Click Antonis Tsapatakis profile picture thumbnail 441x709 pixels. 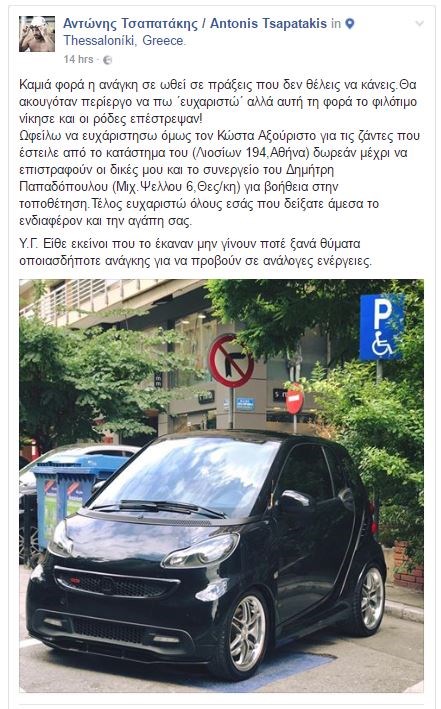(x=37, y=34)
